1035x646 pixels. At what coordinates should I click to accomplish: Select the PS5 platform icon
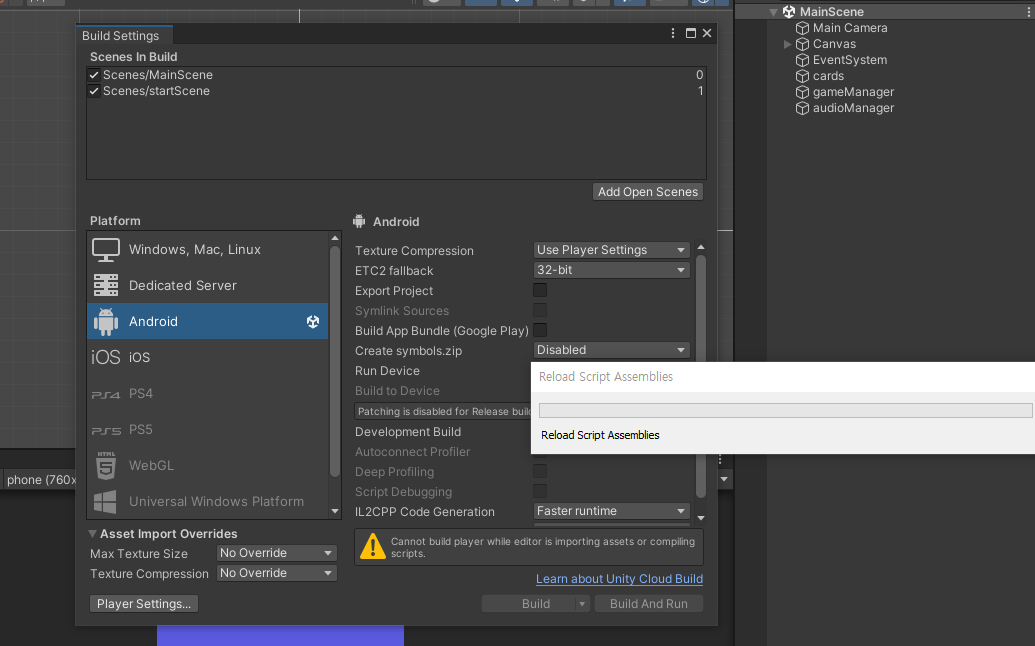coord(106,430)
